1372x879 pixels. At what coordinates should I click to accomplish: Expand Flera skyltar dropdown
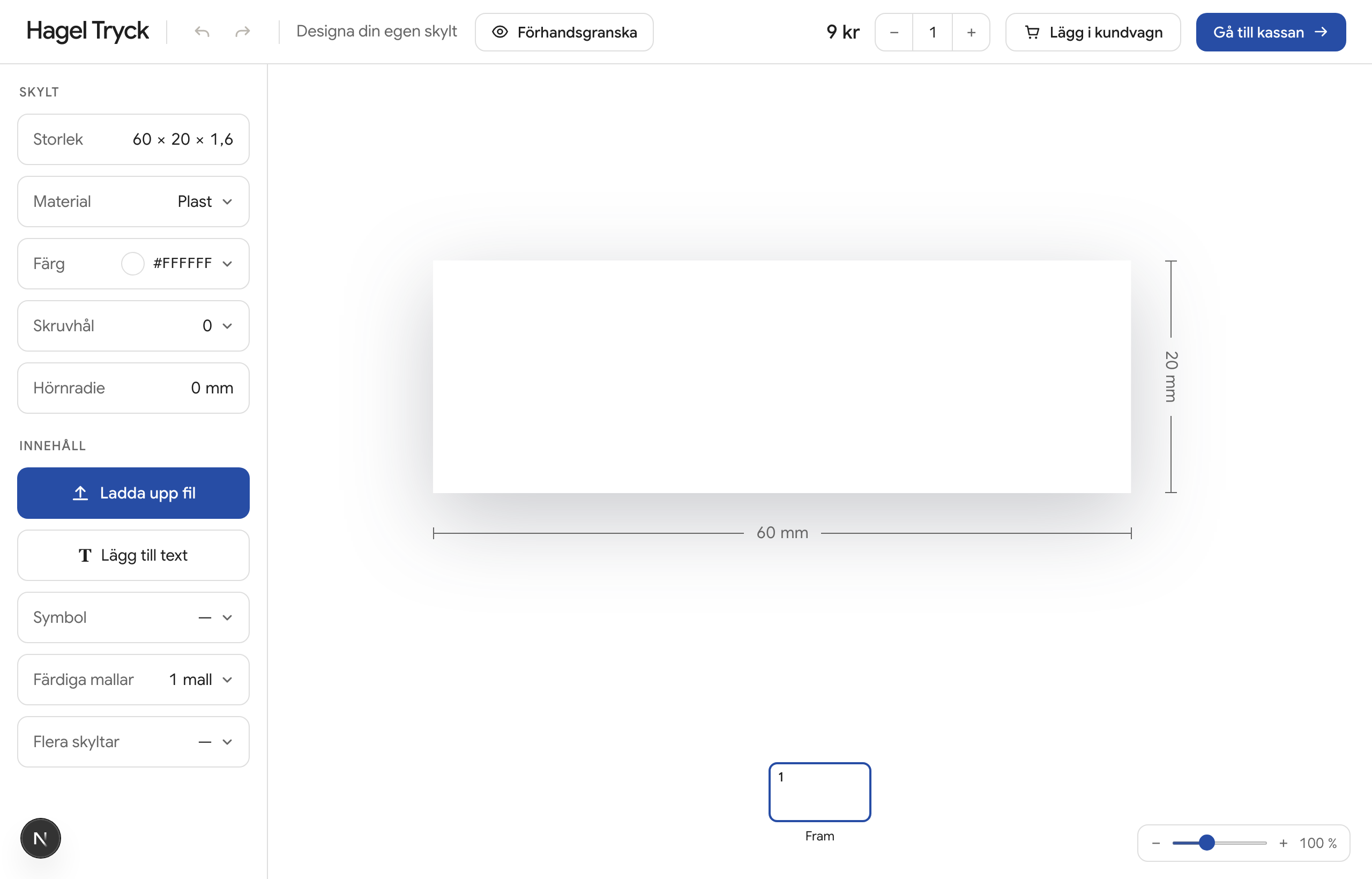[x=133, y=742]
